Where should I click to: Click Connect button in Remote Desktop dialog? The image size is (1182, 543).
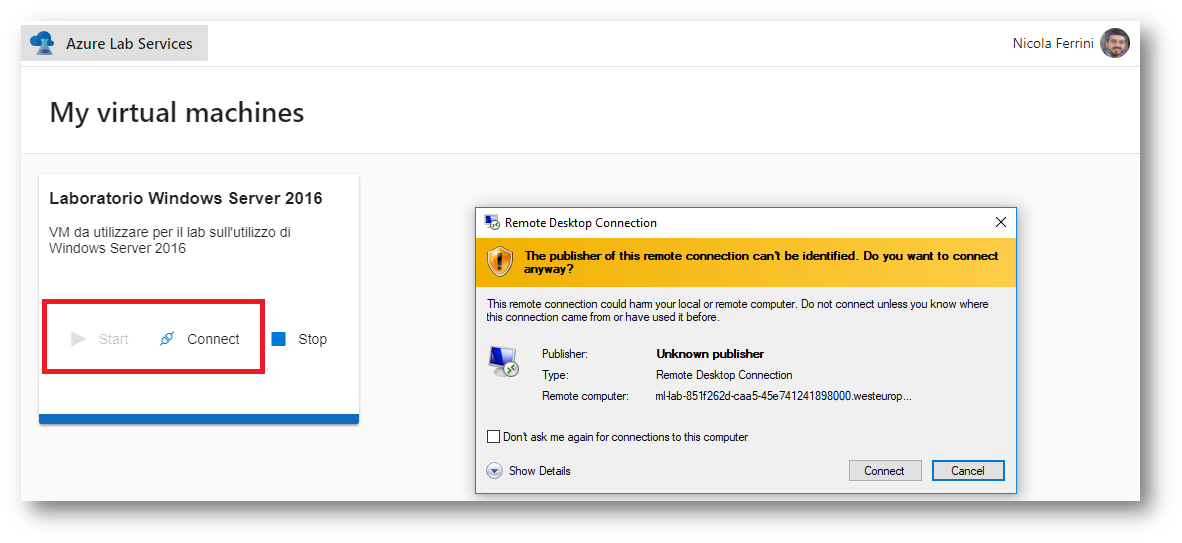pos(885,471)
